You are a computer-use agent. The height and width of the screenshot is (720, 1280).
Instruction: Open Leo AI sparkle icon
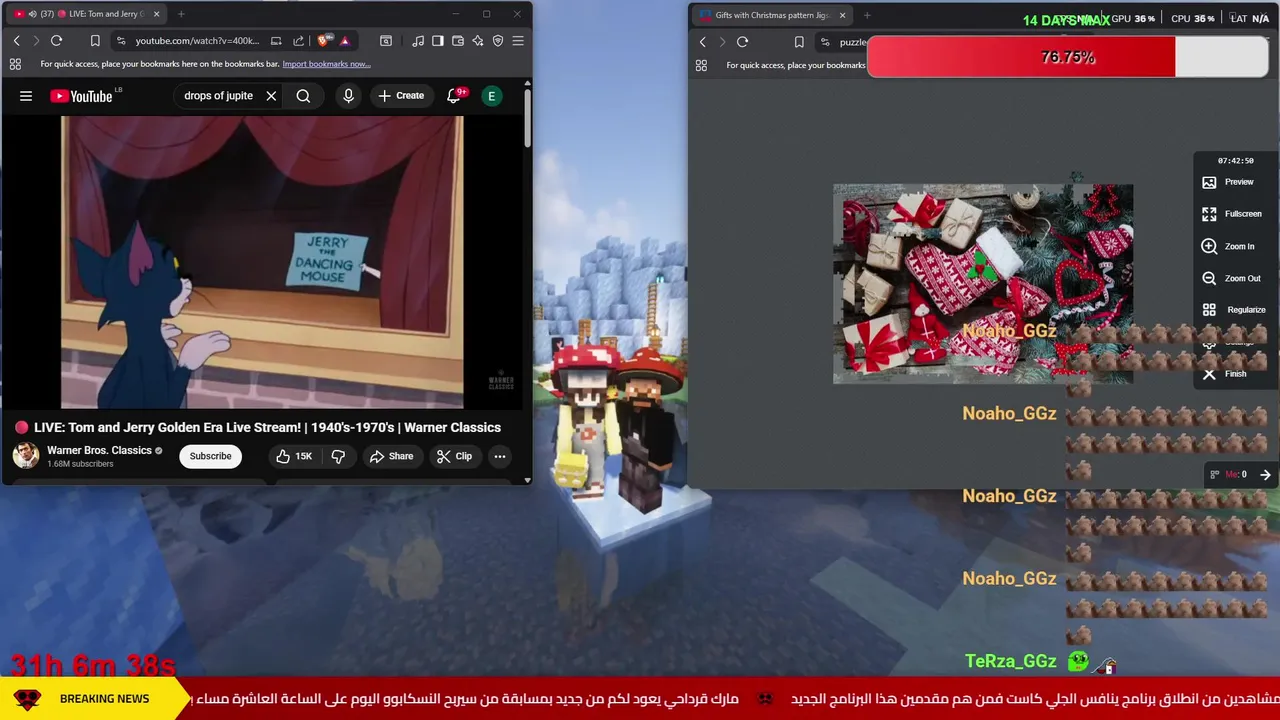(x=478, y=41)
